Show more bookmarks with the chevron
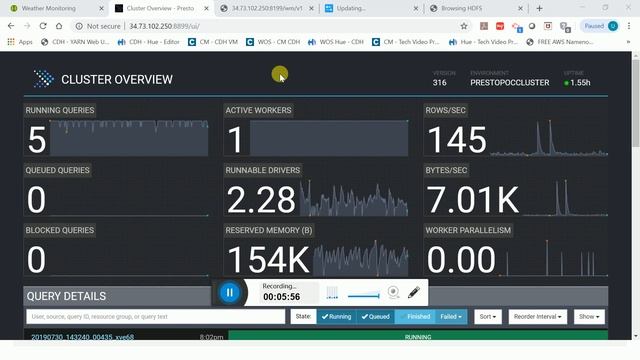Screen dimensions: 640x360 [x=628, y=42]
